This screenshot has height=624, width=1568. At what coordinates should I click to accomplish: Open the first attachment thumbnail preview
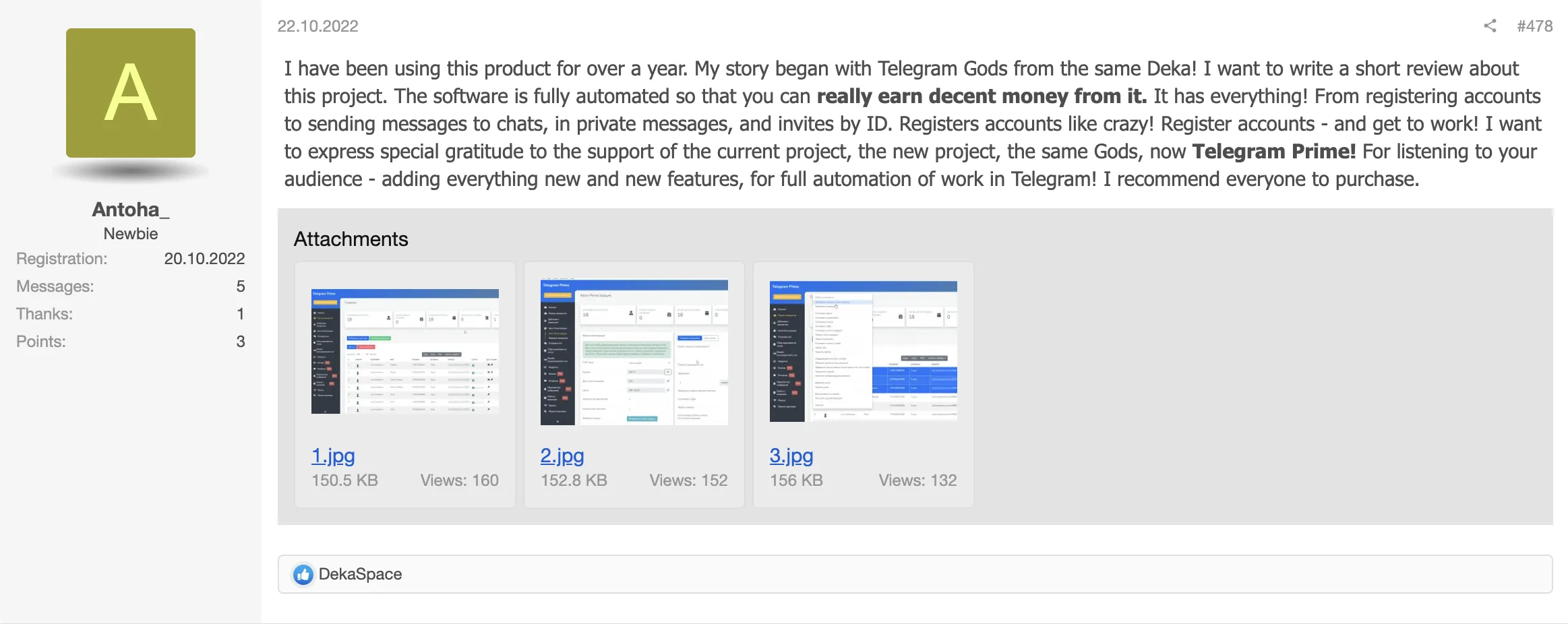[x=404, y=350]
